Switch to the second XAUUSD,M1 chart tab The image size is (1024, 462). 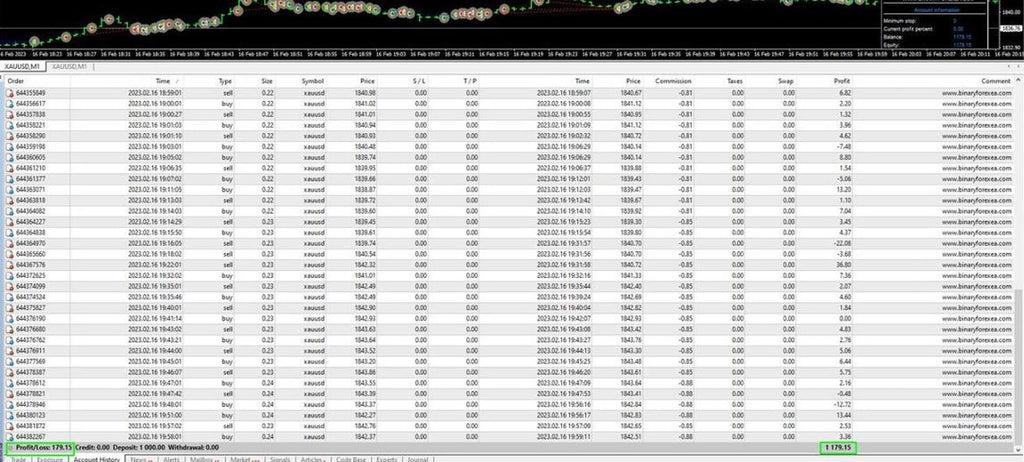[70, 66]
